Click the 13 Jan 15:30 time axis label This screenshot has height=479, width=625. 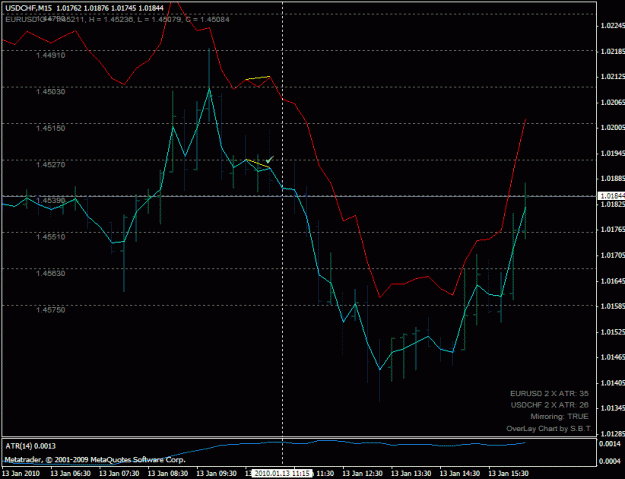tap(509, 473)
